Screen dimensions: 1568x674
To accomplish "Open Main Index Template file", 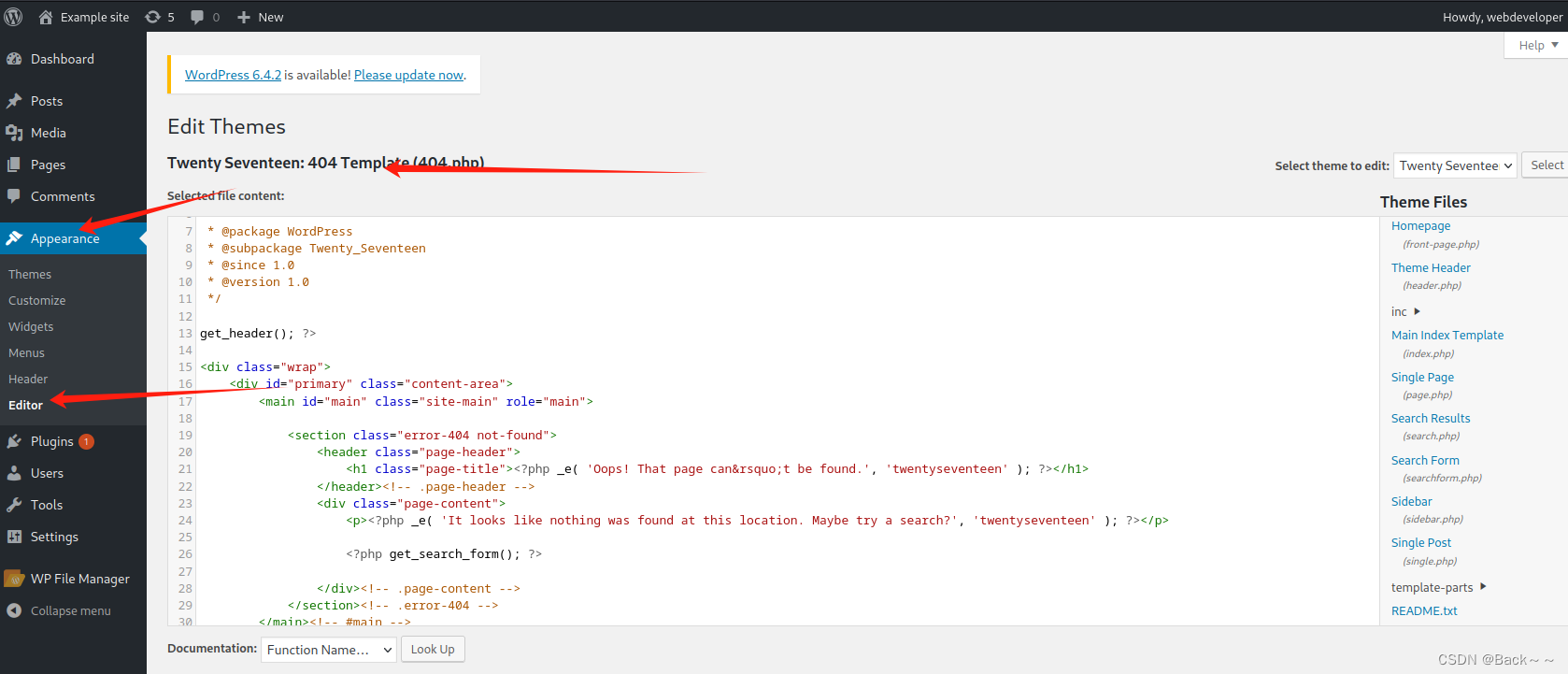I will 1447,335.
